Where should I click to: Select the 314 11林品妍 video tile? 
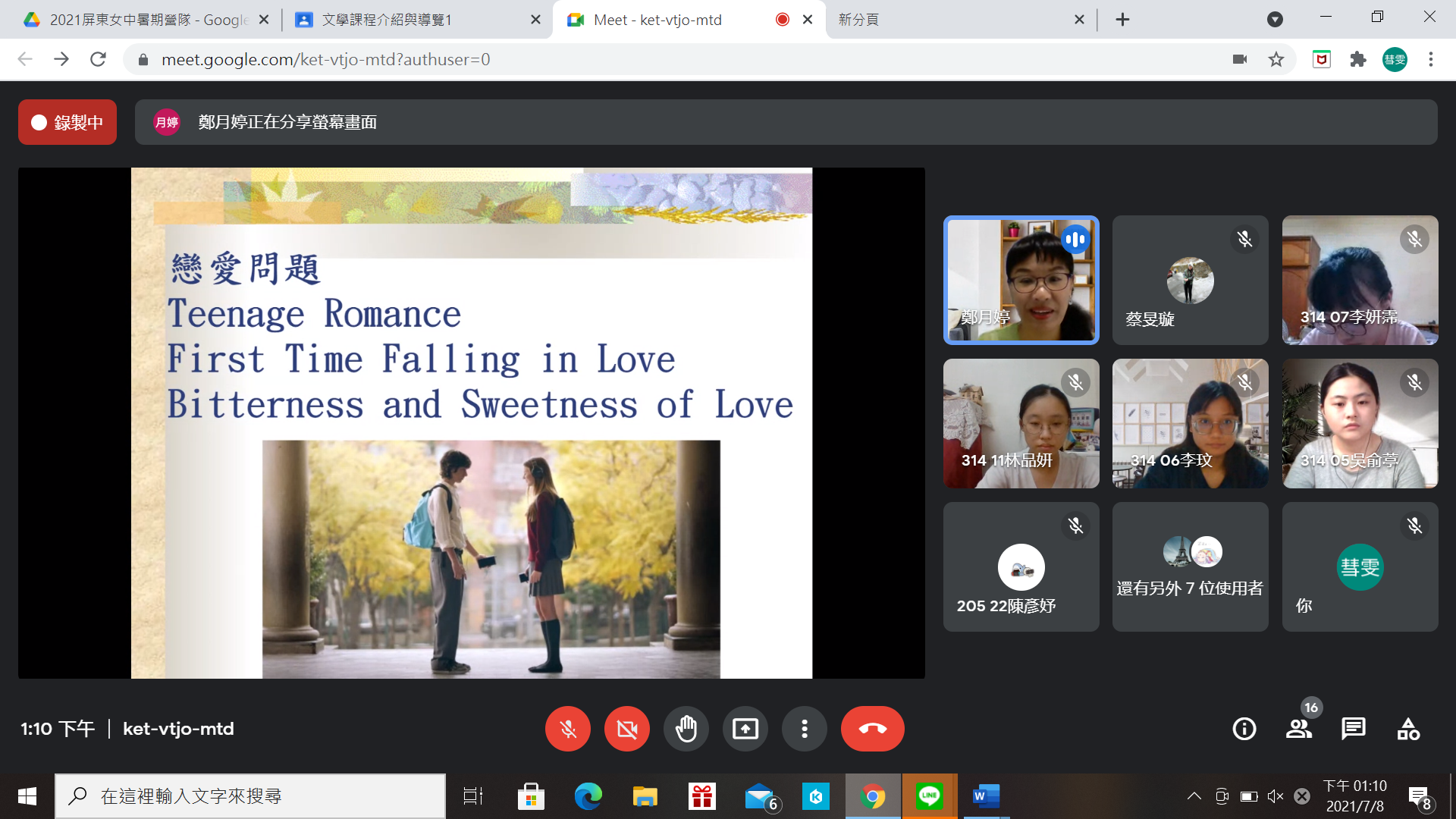click(x=1021, y=423)
